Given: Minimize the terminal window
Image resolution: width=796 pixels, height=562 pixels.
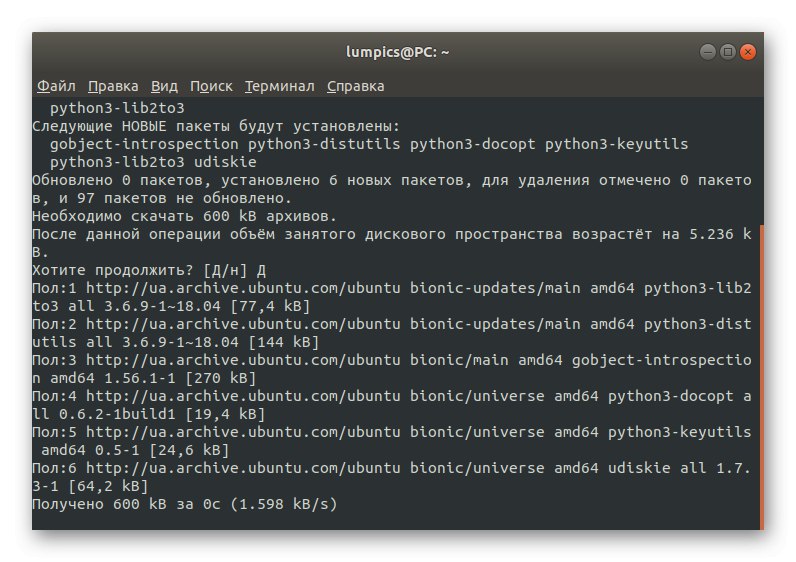Looking at the screenshot, I should point(707,51).
